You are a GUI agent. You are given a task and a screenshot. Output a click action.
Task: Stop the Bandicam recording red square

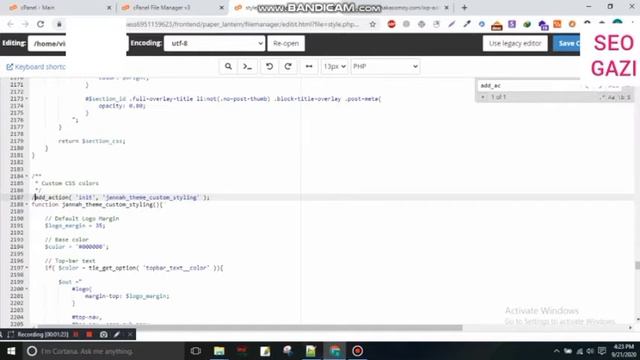[x=89, y=335]
